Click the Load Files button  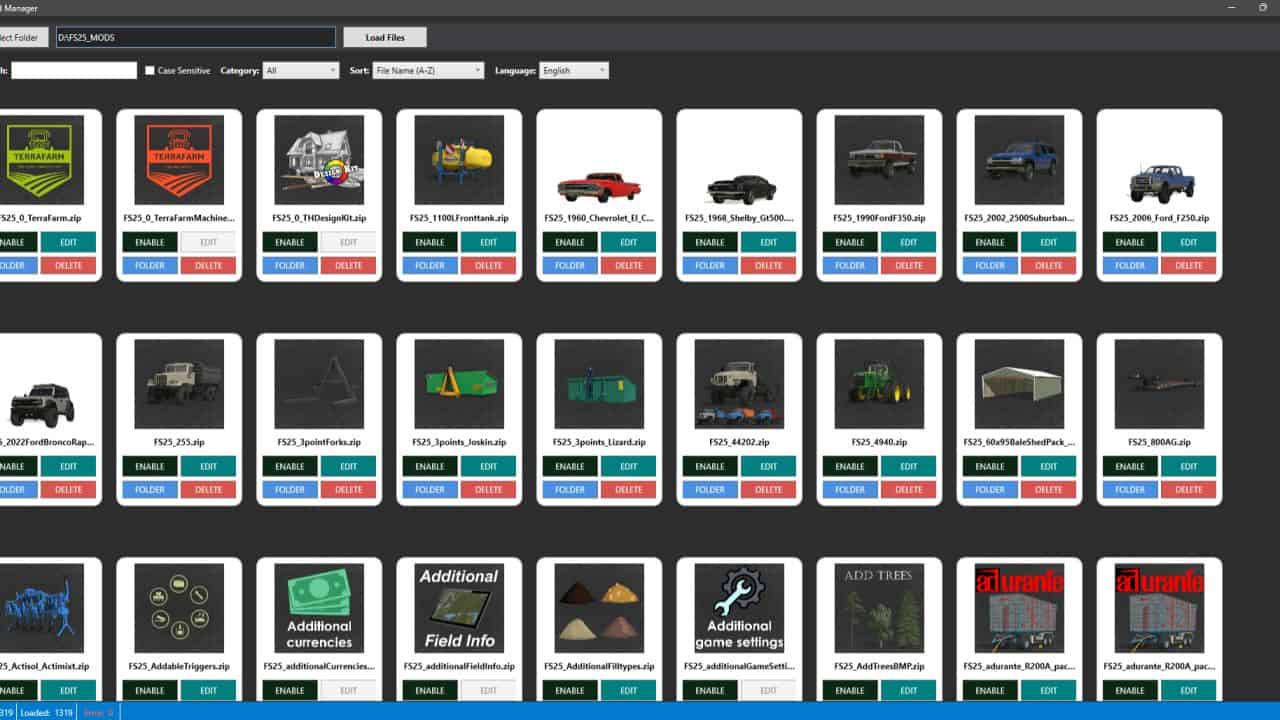[x=384, y=36]
